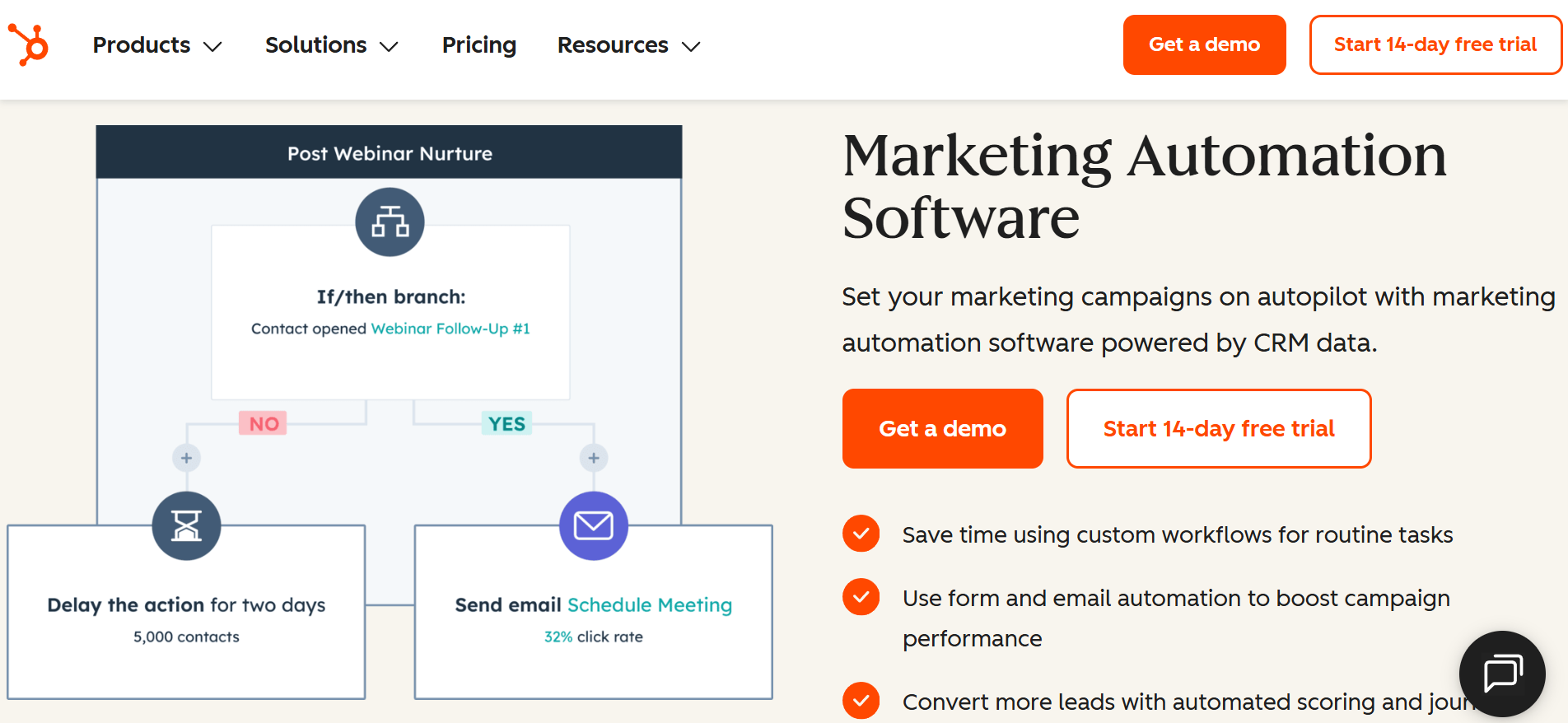Click the orange checkmark beside workflow benefits
Screen dimensions: 1568x723
coord(861,534)
